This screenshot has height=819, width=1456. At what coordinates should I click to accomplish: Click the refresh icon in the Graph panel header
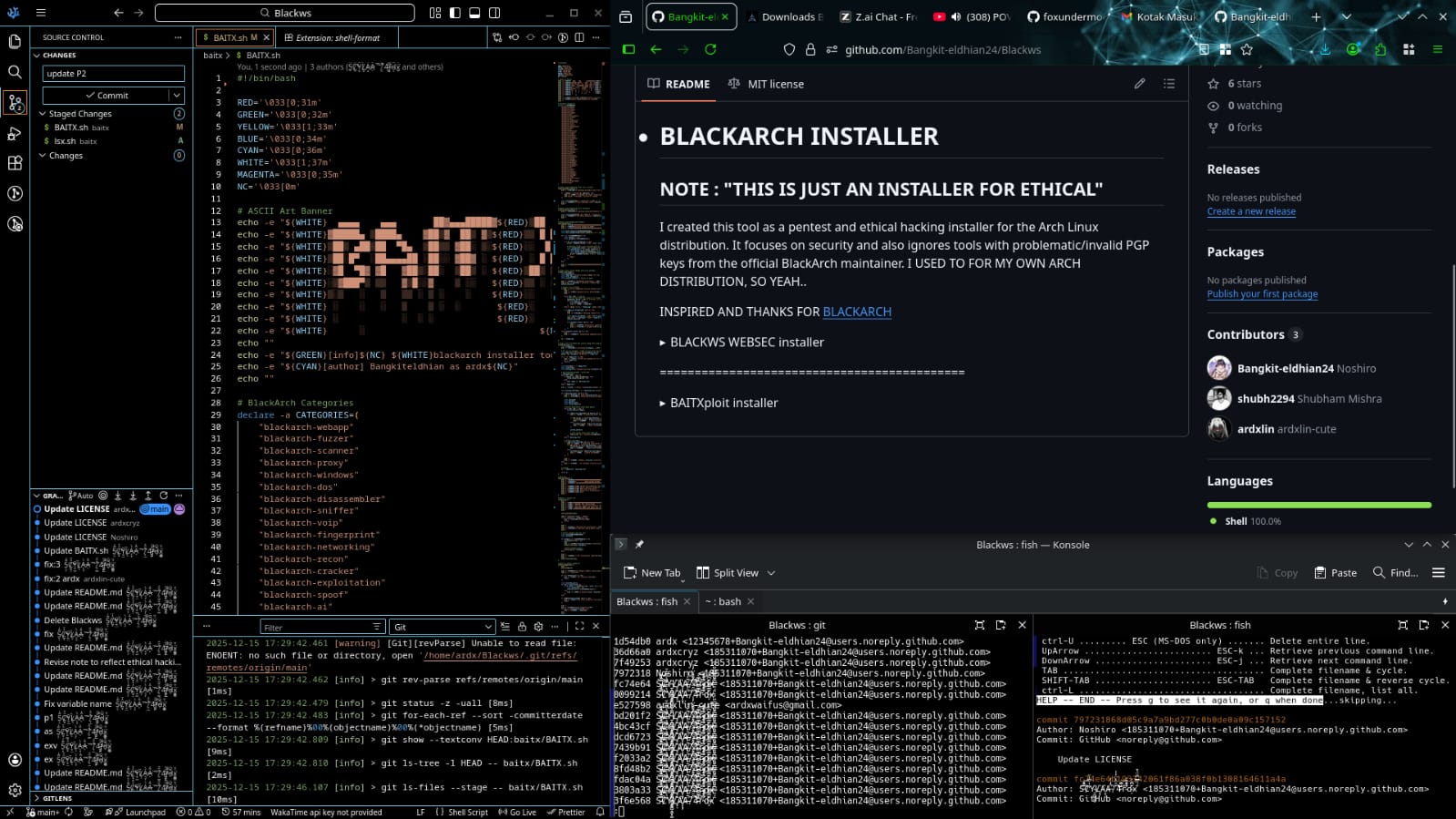(163, 496)
